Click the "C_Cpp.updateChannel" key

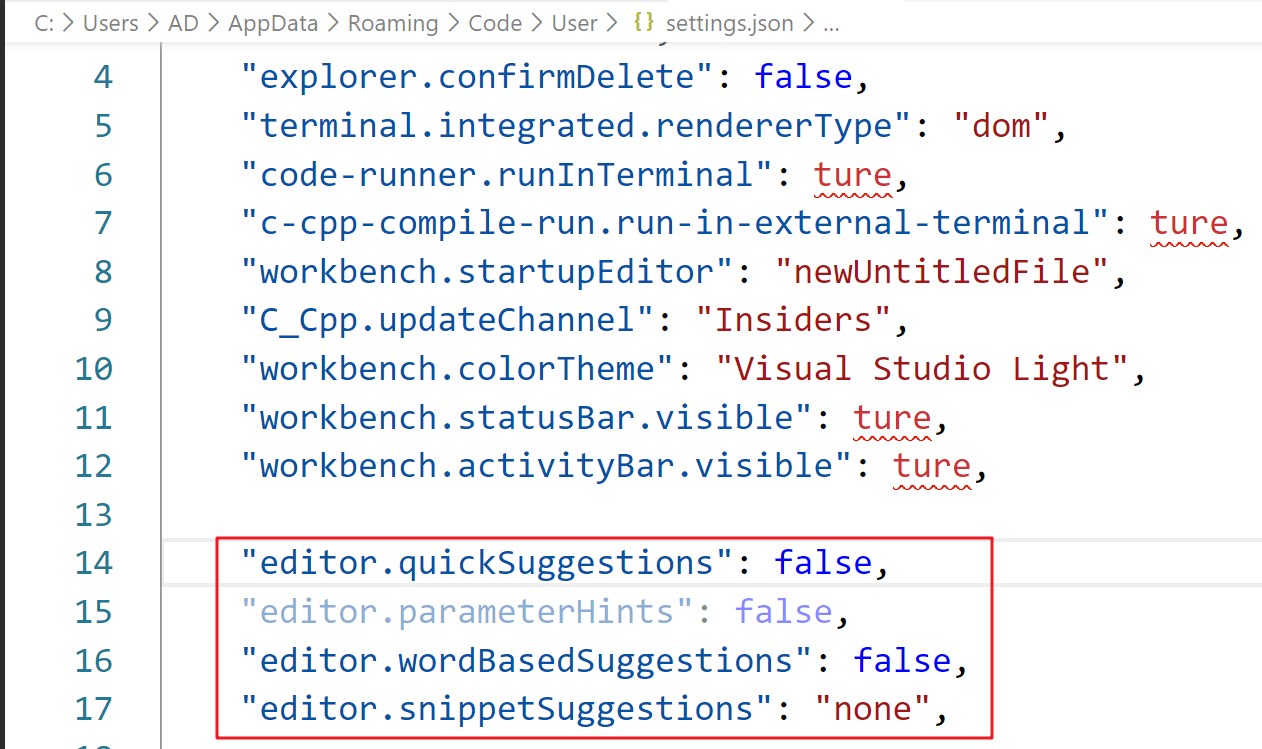(x=448, y=320)
